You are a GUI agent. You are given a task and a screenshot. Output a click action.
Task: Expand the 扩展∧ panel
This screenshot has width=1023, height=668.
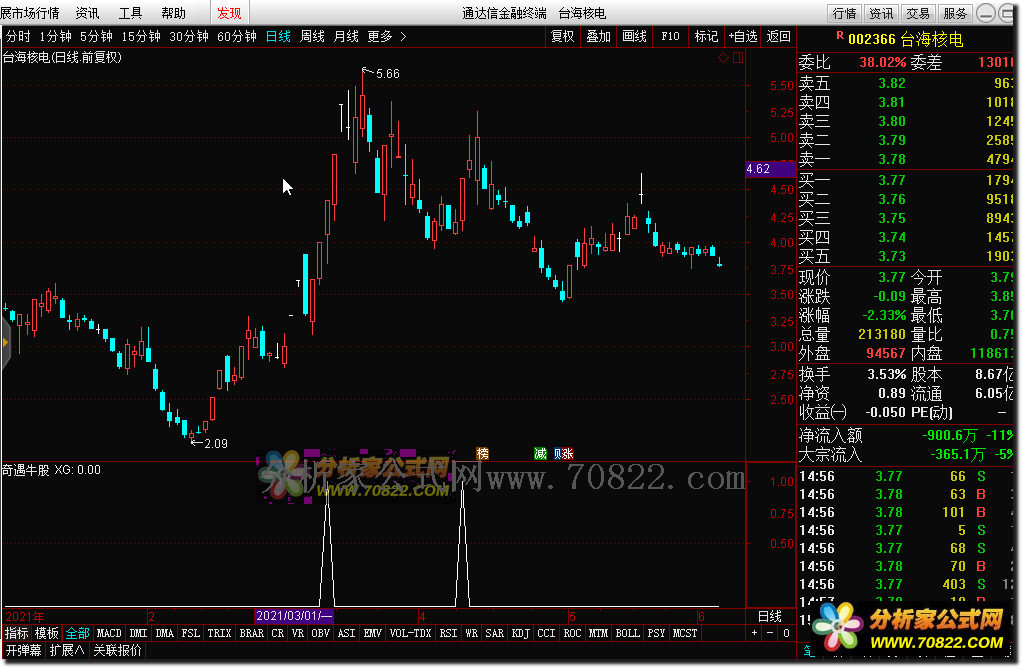point(67,650)
